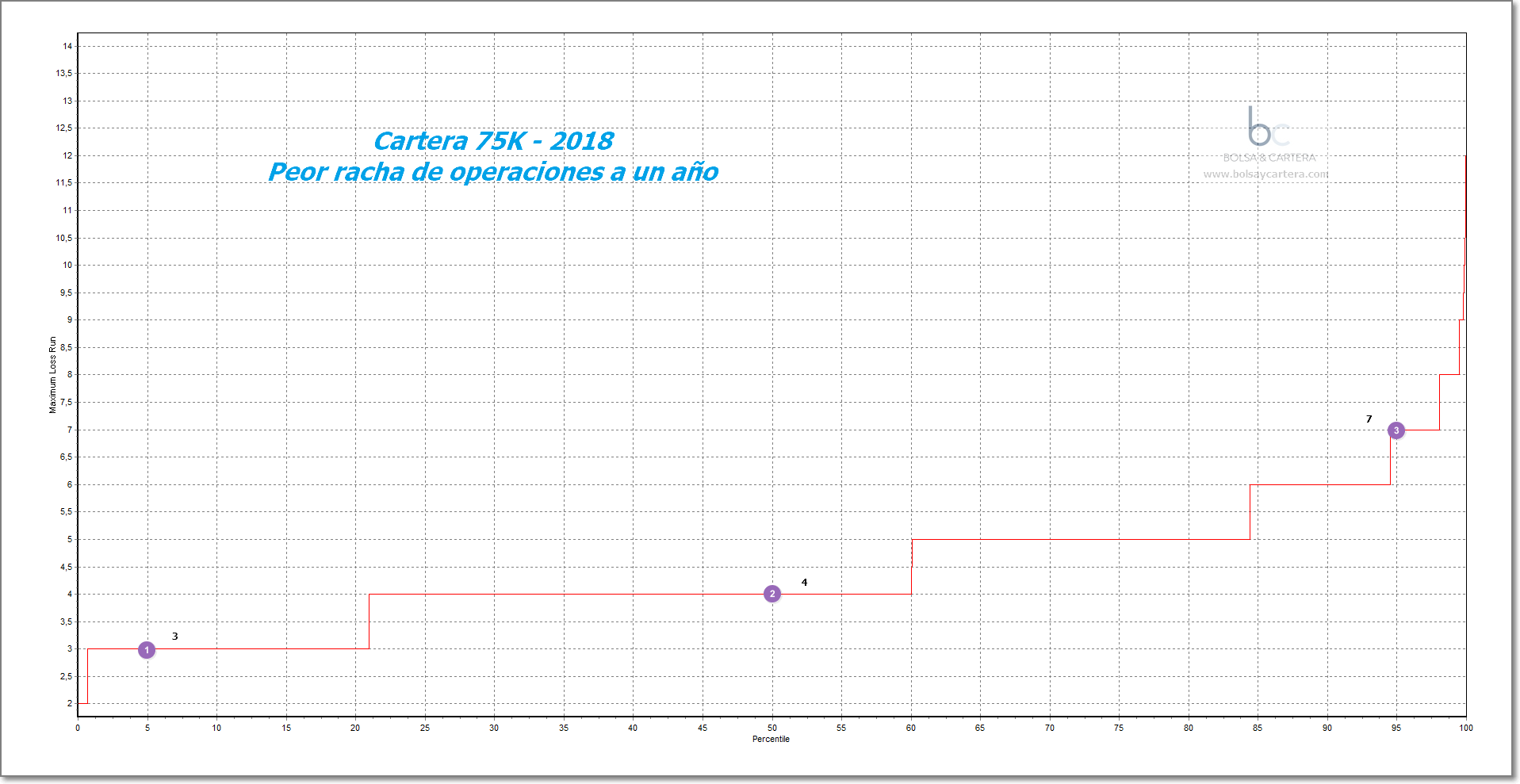The height and width of the screenshot is (784, 1520).
Task: Click the chart title 'Cartera 75K - 2018'
Action: pos(493,141)
